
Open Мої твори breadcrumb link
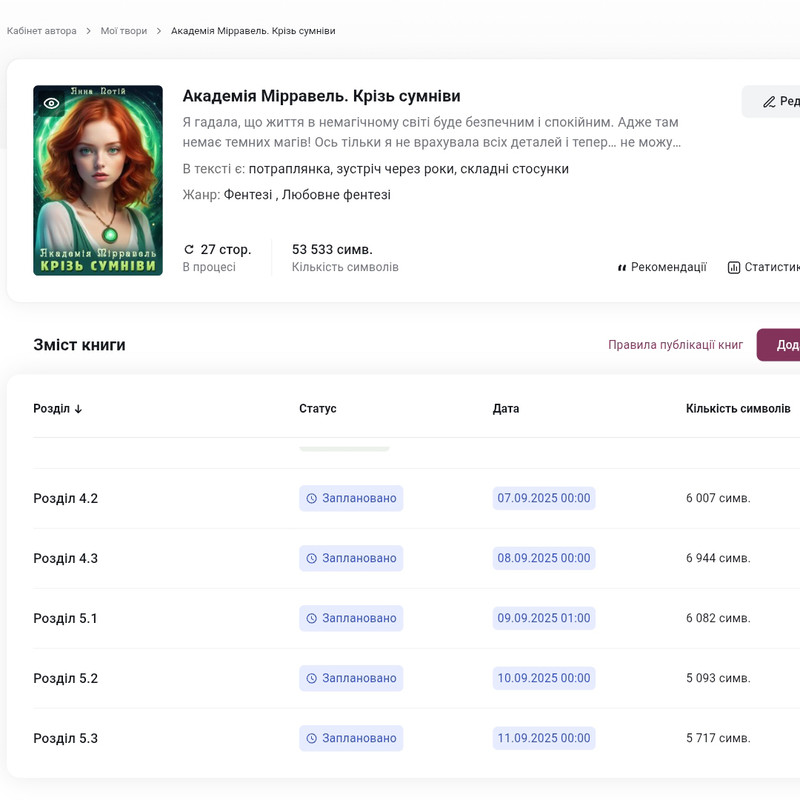(x=123, y=31)
